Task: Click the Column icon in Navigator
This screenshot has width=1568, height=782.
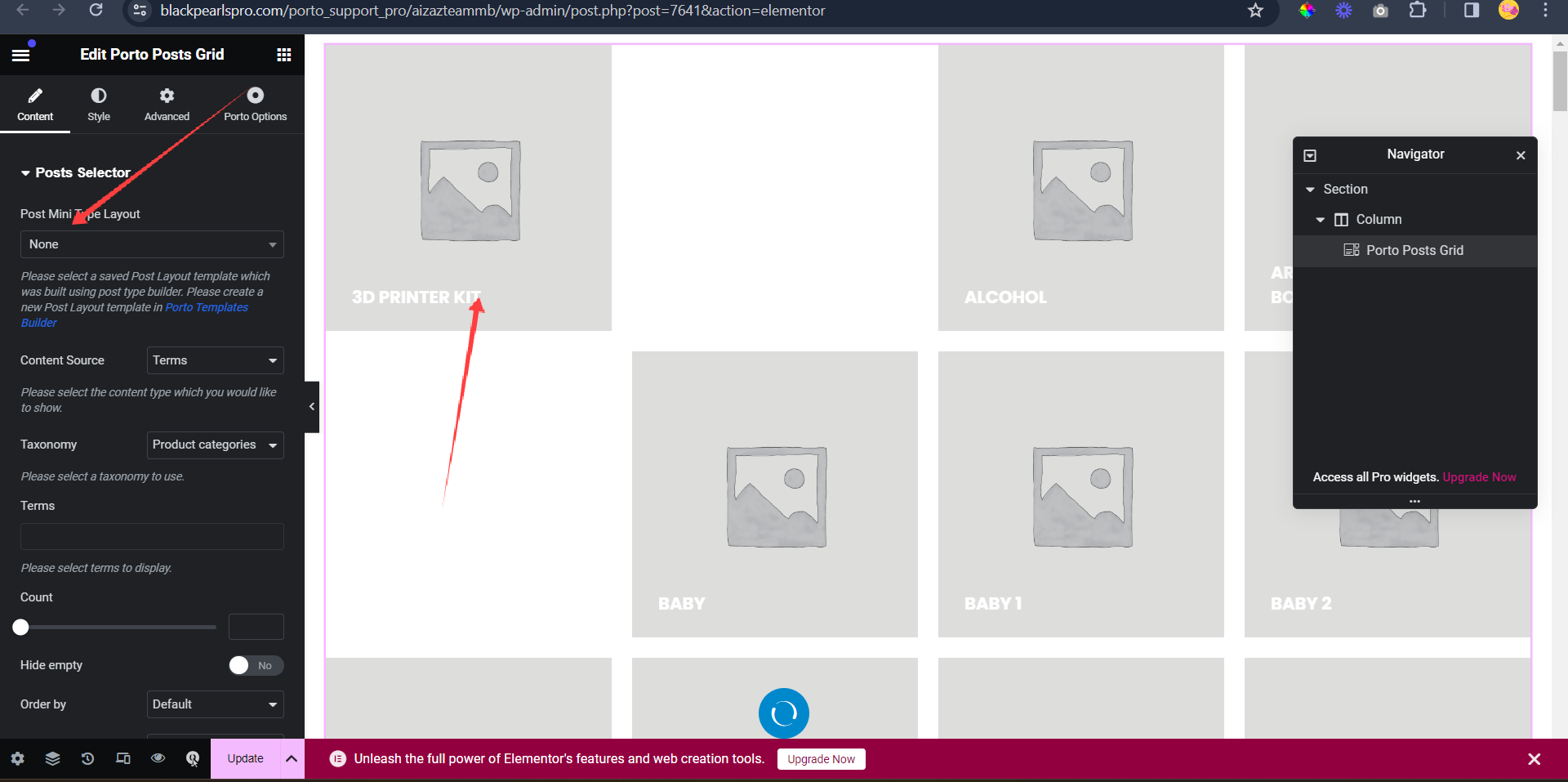Action: (1341, 220)
